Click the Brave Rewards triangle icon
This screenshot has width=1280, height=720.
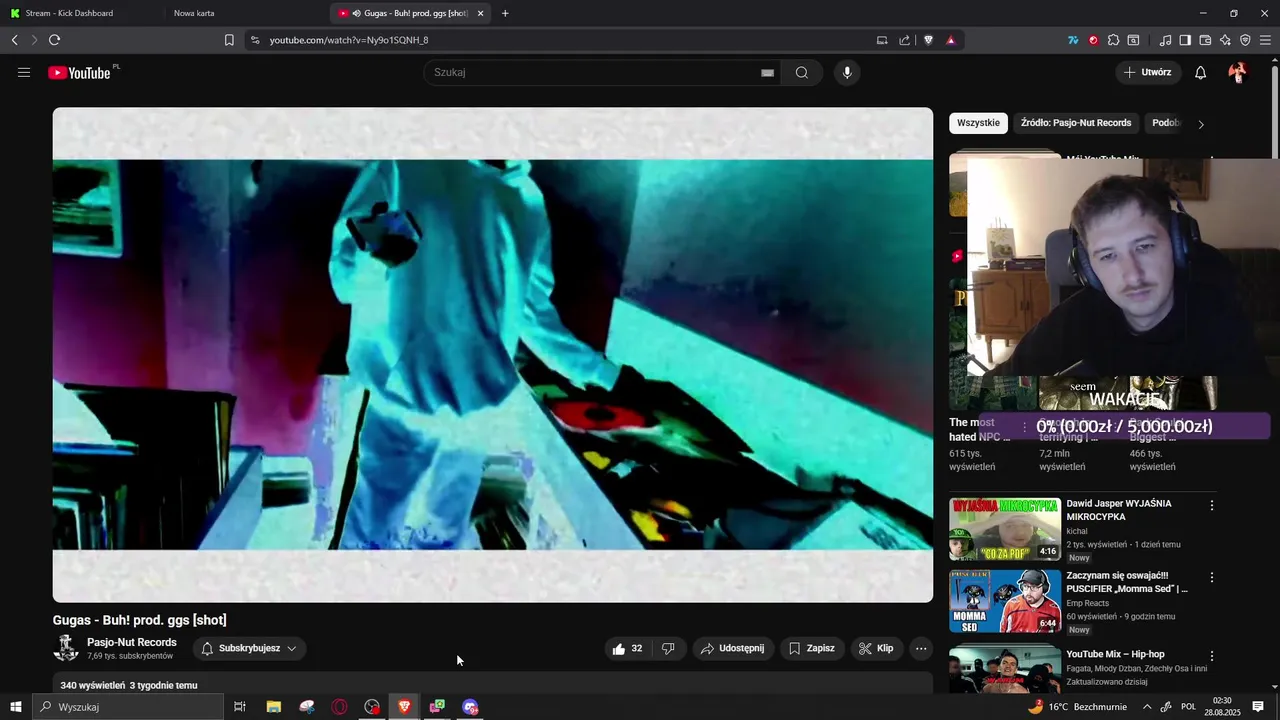click(950, 40)
